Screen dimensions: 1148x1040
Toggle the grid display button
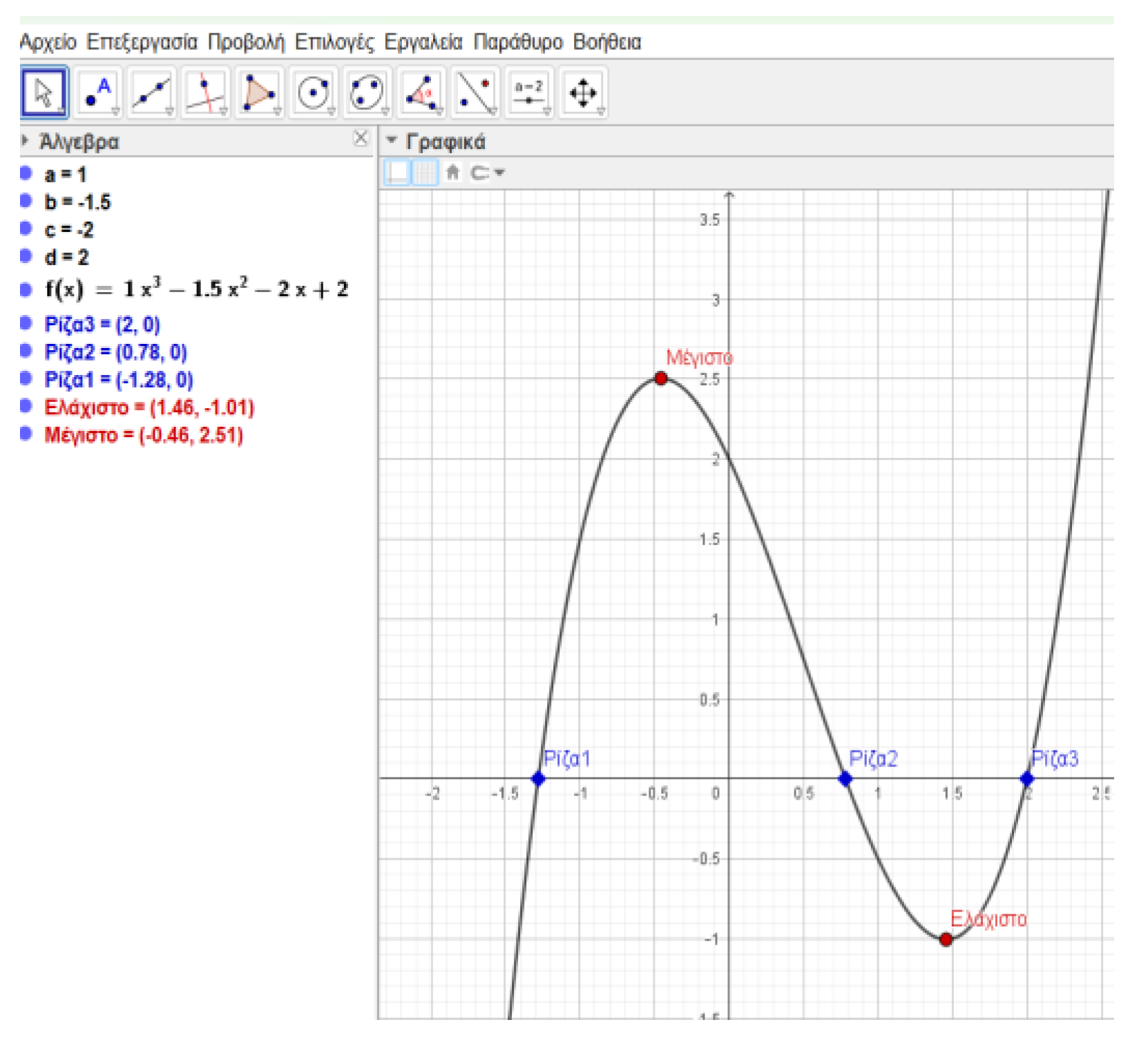pyautogui.click(x=425, y=173)
